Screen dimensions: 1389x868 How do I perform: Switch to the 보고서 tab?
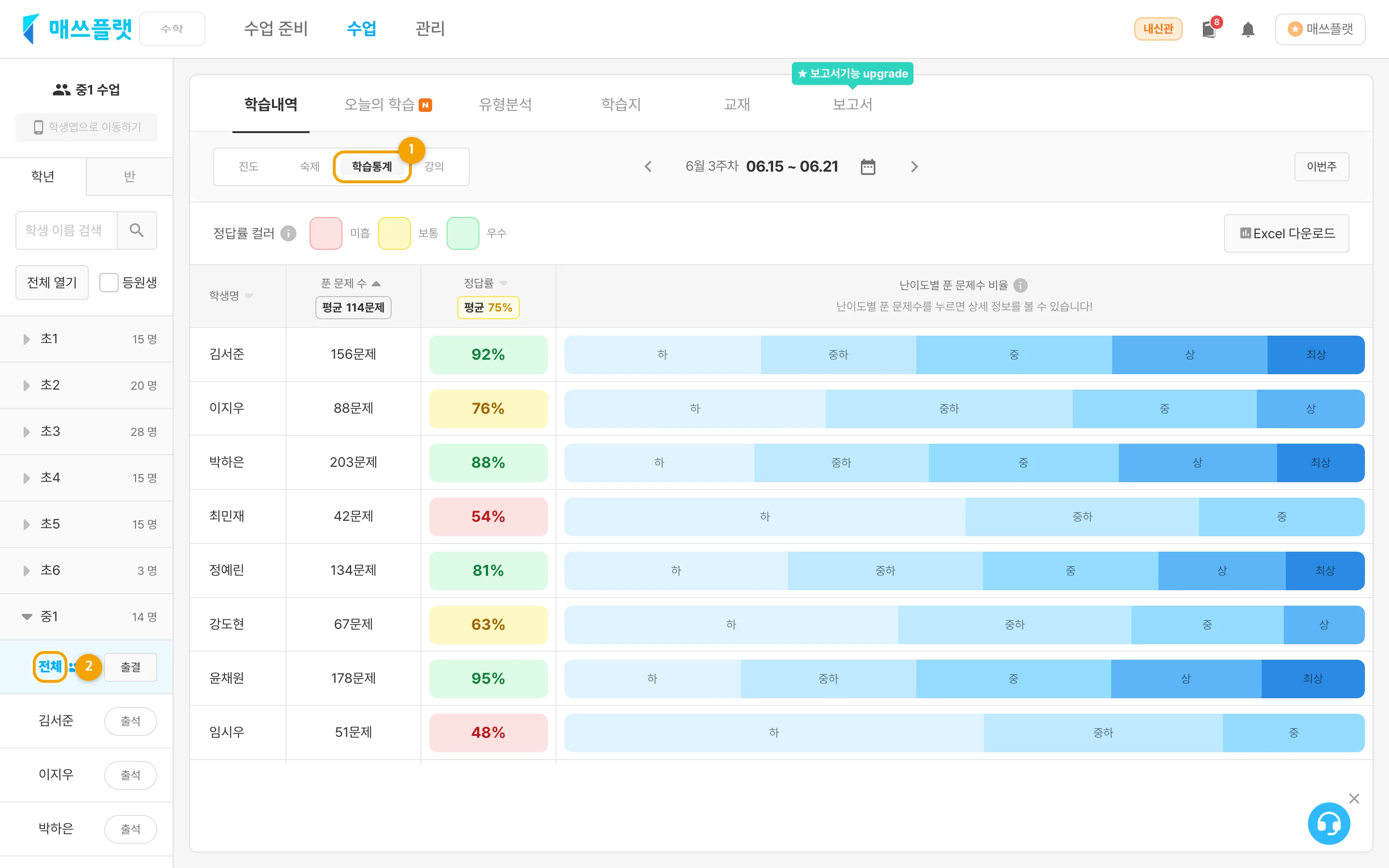click(x=852, y=105)
